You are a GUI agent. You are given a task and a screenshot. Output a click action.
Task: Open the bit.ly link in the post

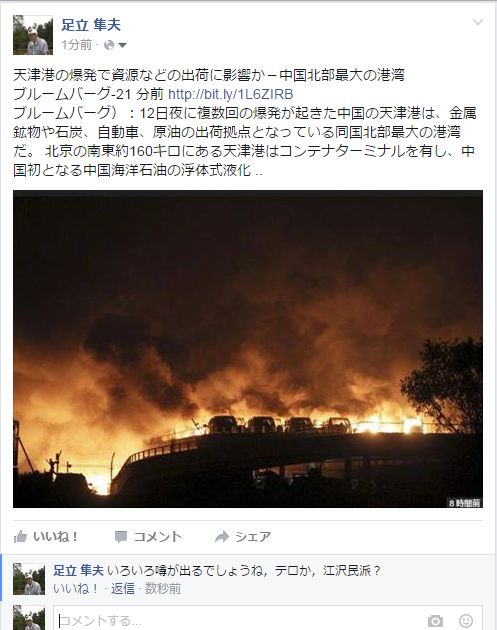coord(230,94)
